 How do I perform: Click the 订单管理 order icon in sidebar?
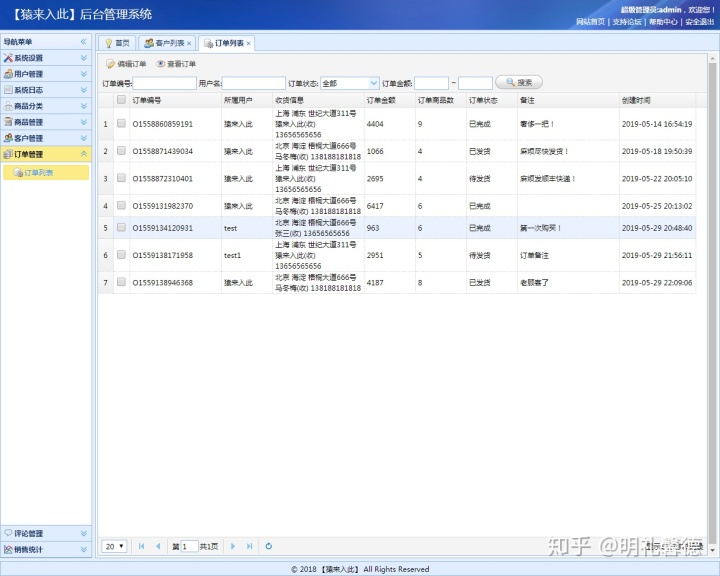pos(8,154)
